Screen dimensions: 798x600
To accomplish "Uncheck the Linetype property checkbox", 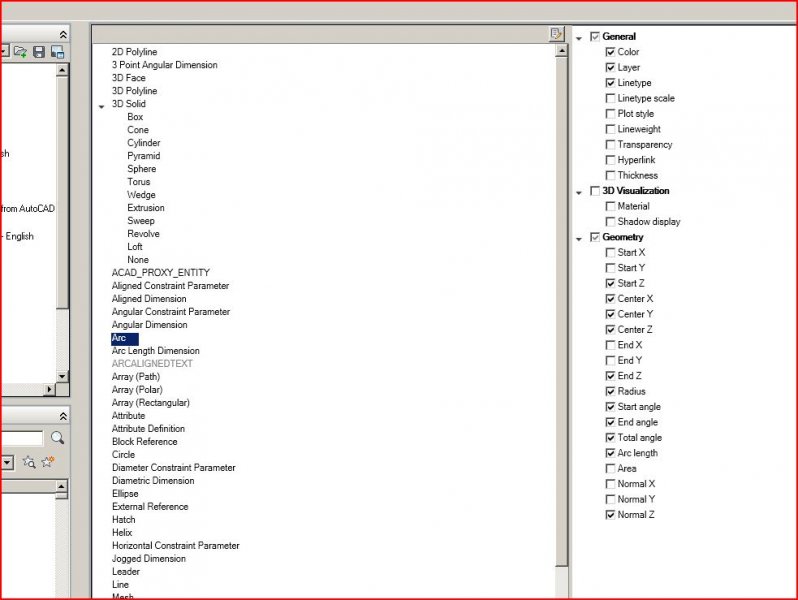I will click(x=610, y=83).
